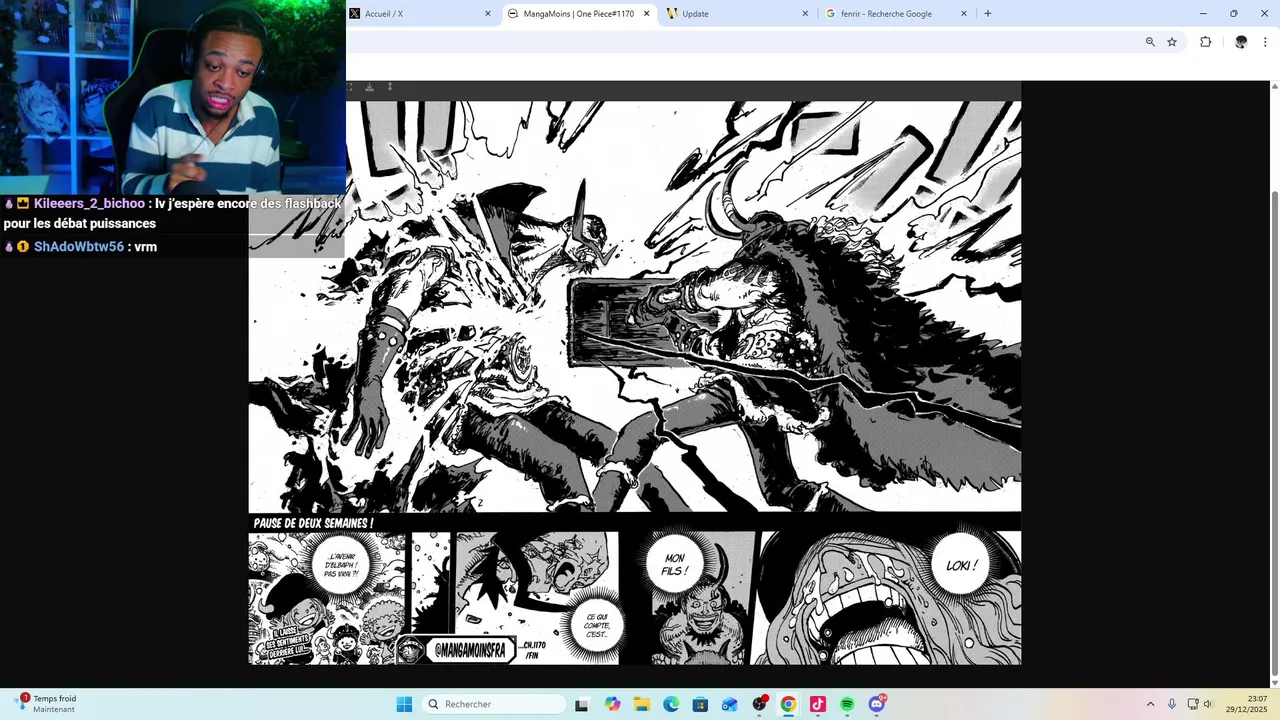Image resolution: width=1280 pixels, height=720 pixels.
Task: Bookmark this page with the star icon
Action: (x=1172, y=42)
